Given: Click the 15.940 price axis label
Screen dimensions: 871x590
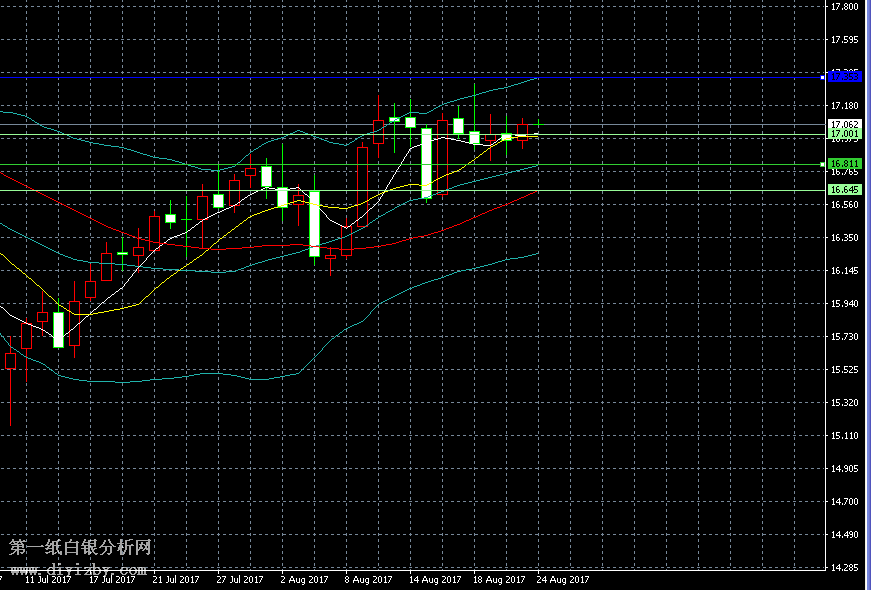Looking at the screenshot, I should [x=845, y=304].
